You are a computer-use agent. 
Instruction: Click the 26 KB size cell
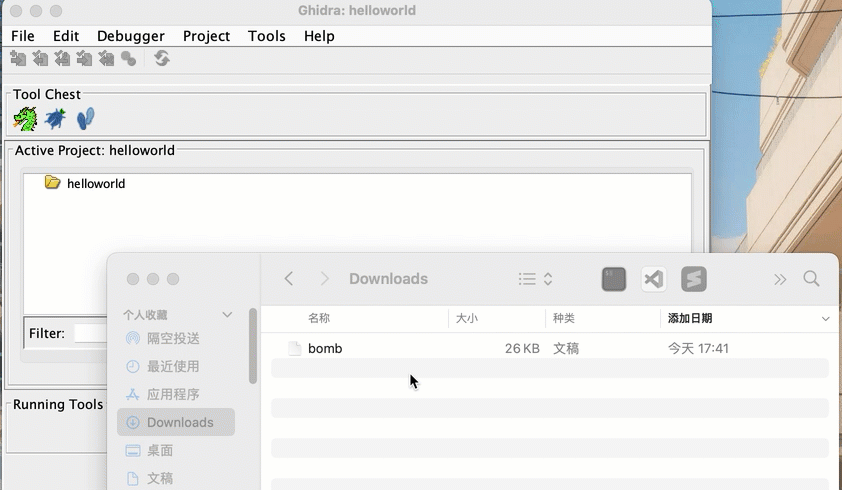[522, 348]
